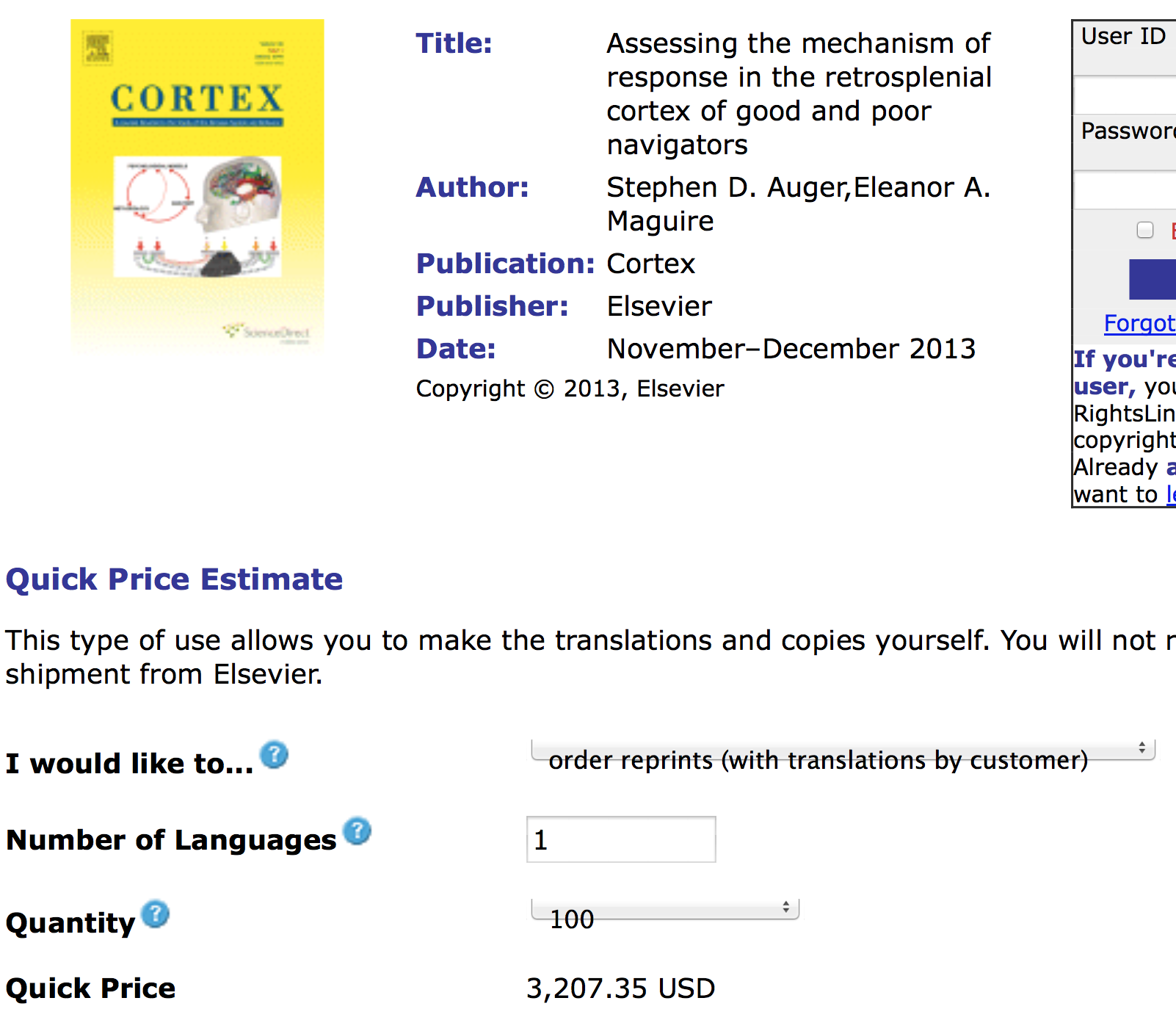Follow the Forgot password link

click(x=1139, y=323)
